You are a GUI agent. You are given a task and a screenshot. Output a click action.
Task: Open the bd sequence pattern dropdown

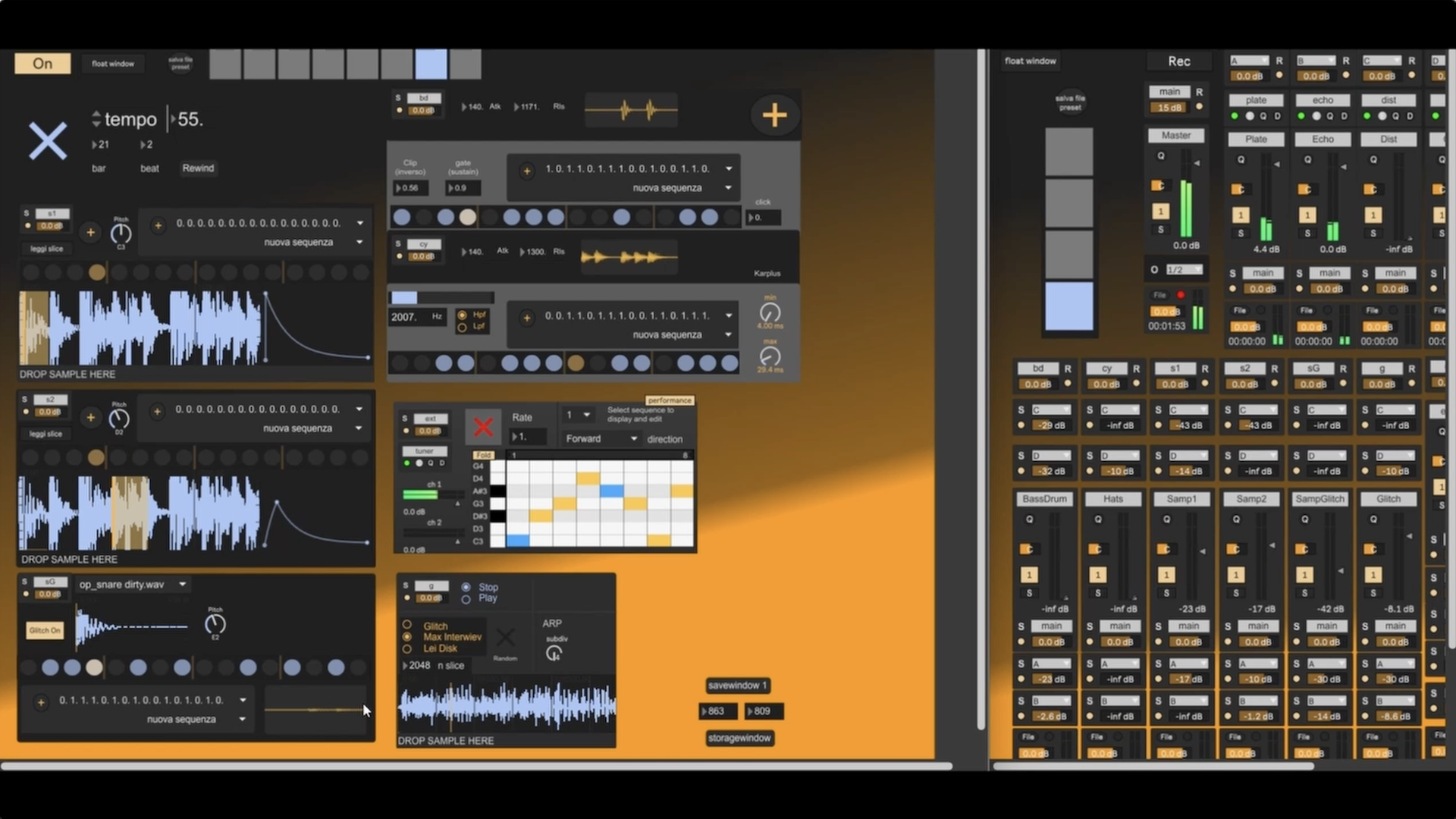coord(637,168)
